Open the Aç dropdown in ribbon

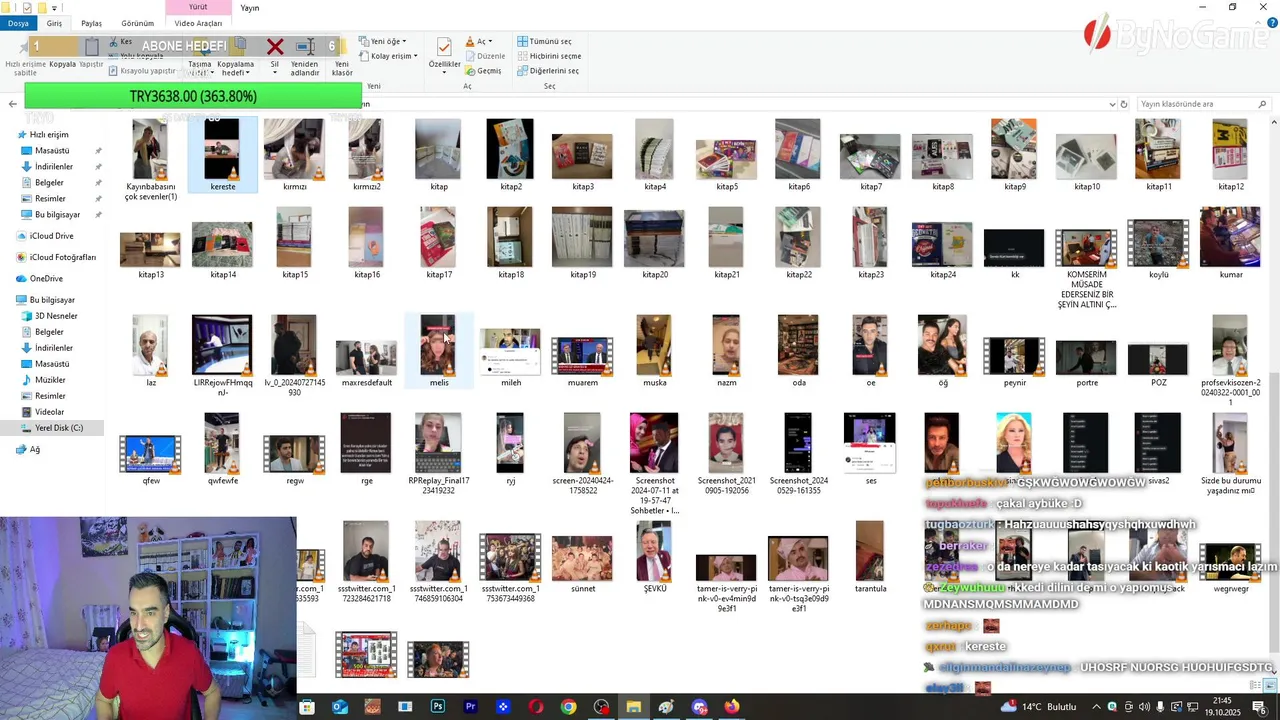478,42
